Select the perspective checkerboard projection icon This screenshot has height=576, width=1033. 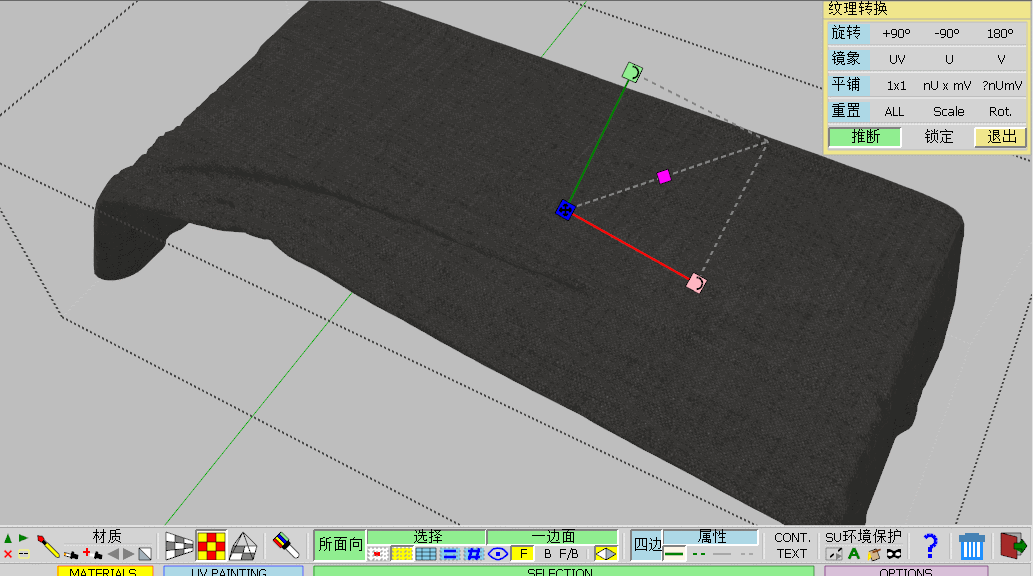coord(179,545)
